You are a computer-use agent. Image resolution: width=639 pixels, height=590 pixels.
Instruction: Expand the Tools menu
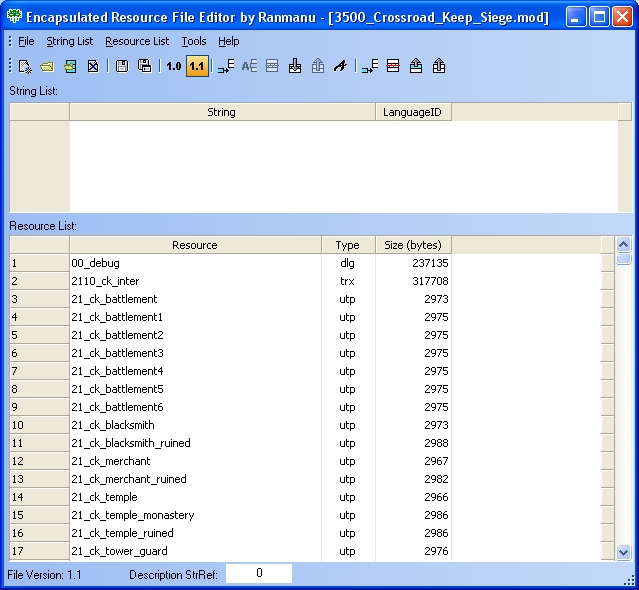(194, 41)
